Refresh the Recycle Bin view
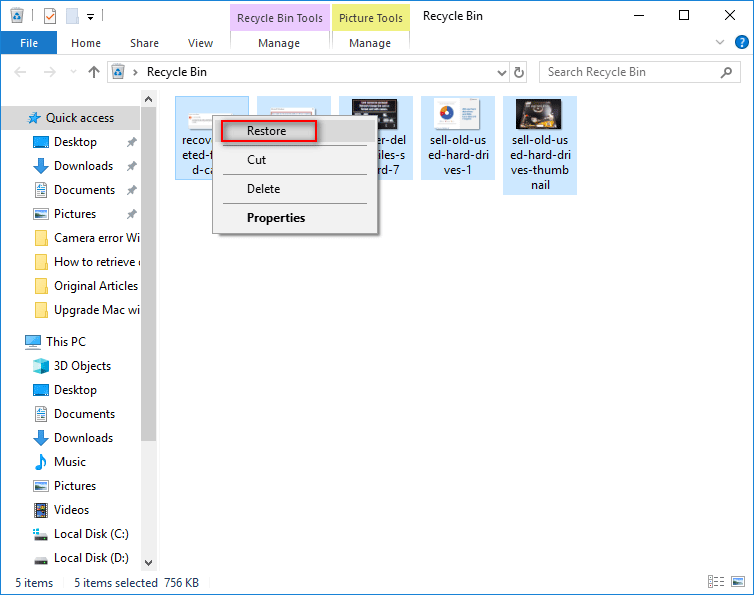 [x=518, y=72]
